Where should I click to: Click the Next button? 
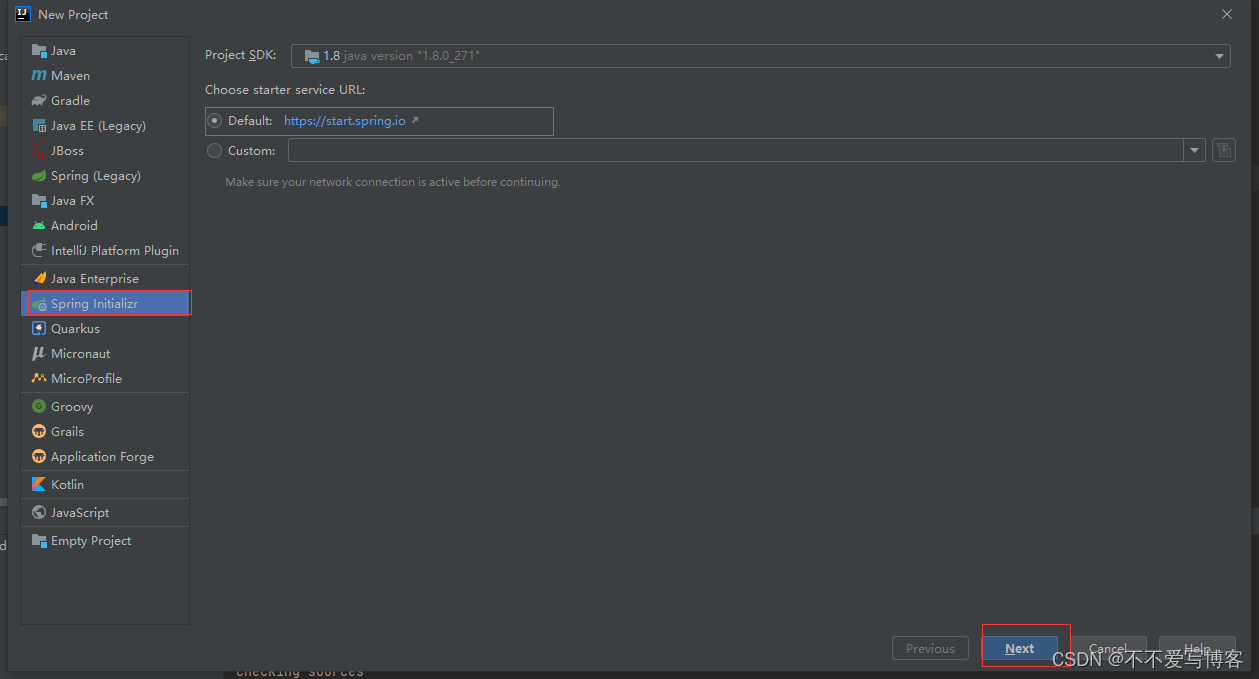coord(1019,649)
